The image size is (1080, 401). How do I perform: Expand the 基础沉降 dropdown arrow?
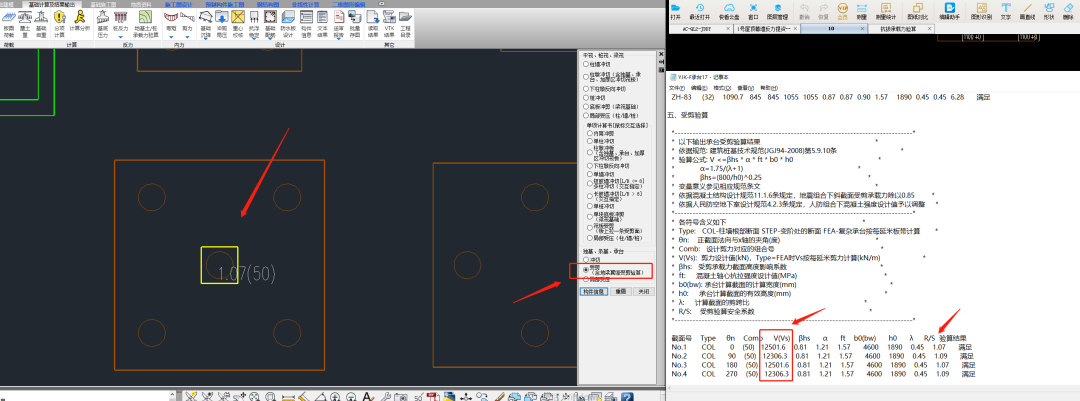tap(206, 39)
